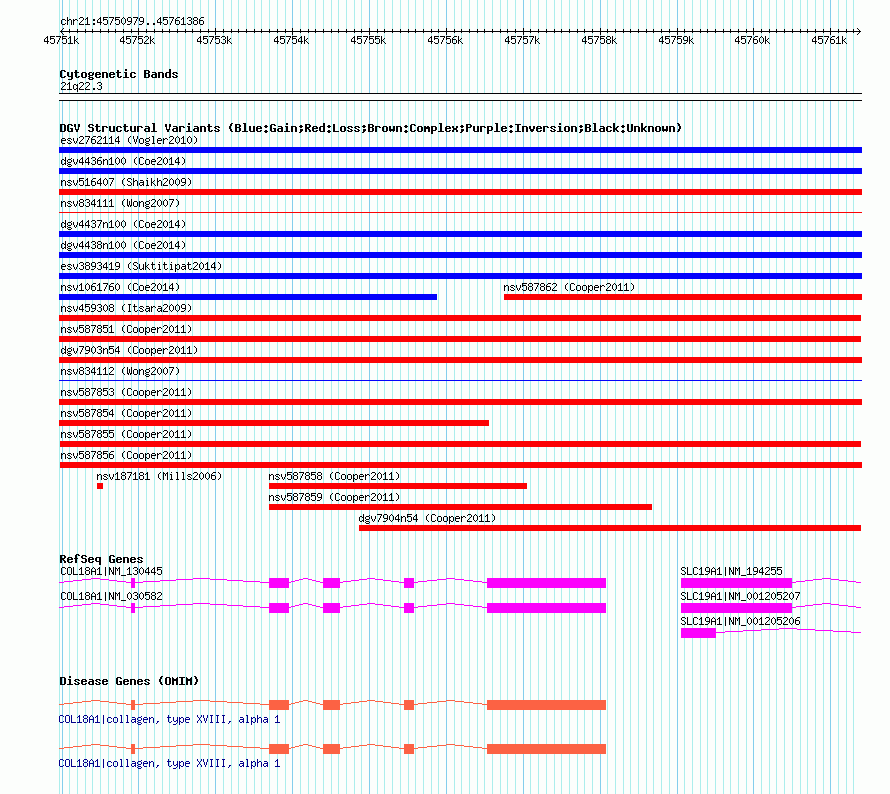Click the RefSeq Genes track title
Image resolution: width=890 pixels, height=794 pixels.
pyautogui.click(x=101, y=559)
